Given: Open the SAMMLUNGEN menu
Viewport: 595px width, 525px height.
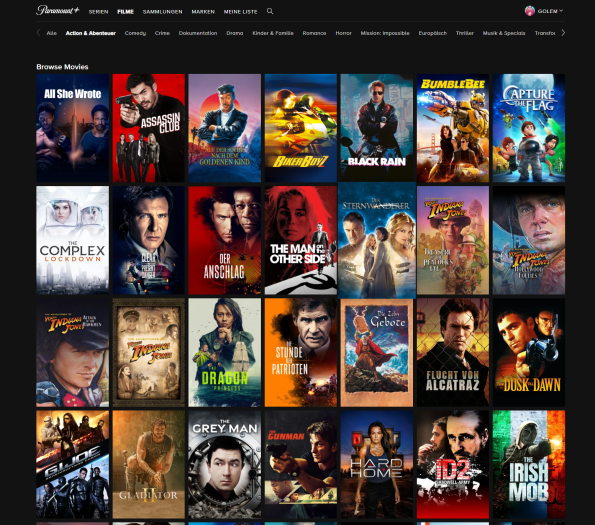Looking at the screenshot, I should (x=162, y=12).
